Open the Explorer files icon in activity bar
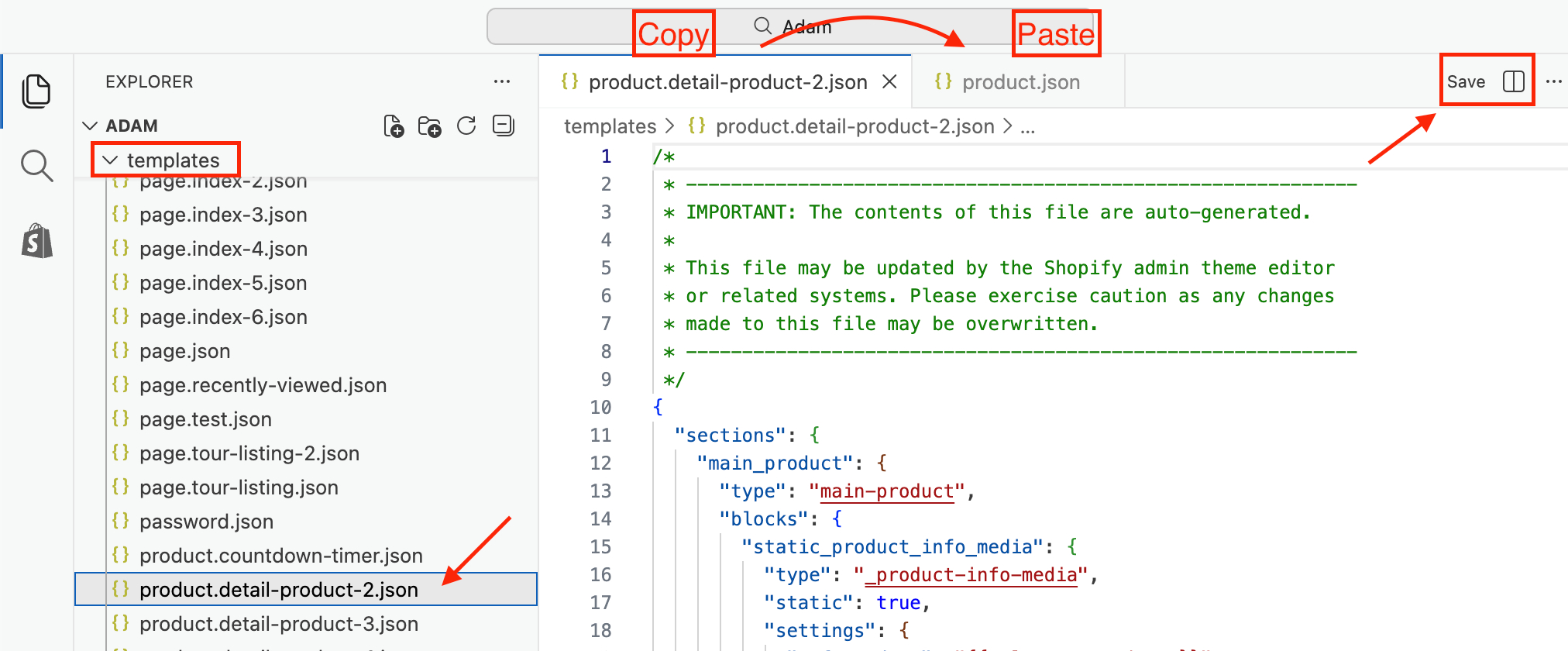This screenshot has width=1568, height=651. click(36, 91)
